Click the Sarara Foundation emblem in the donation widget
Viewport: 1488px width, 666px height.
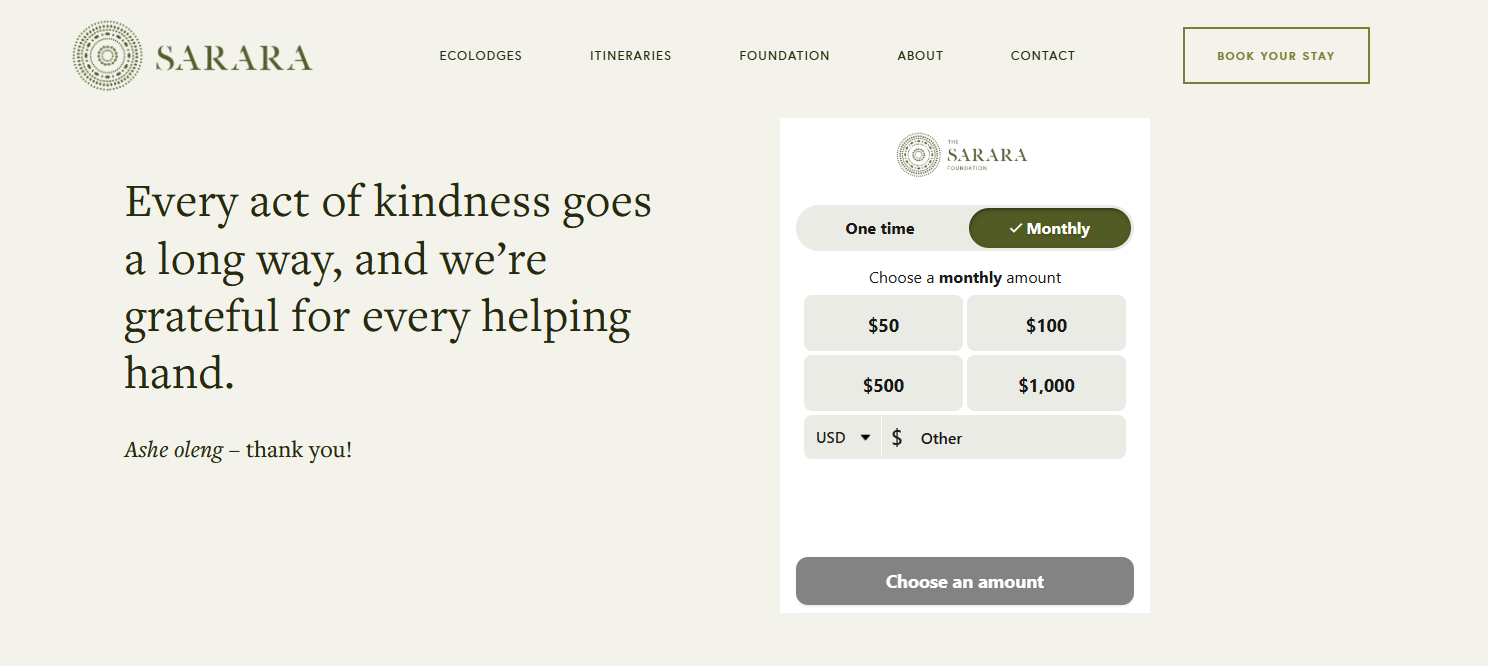[x=916, y=155]
